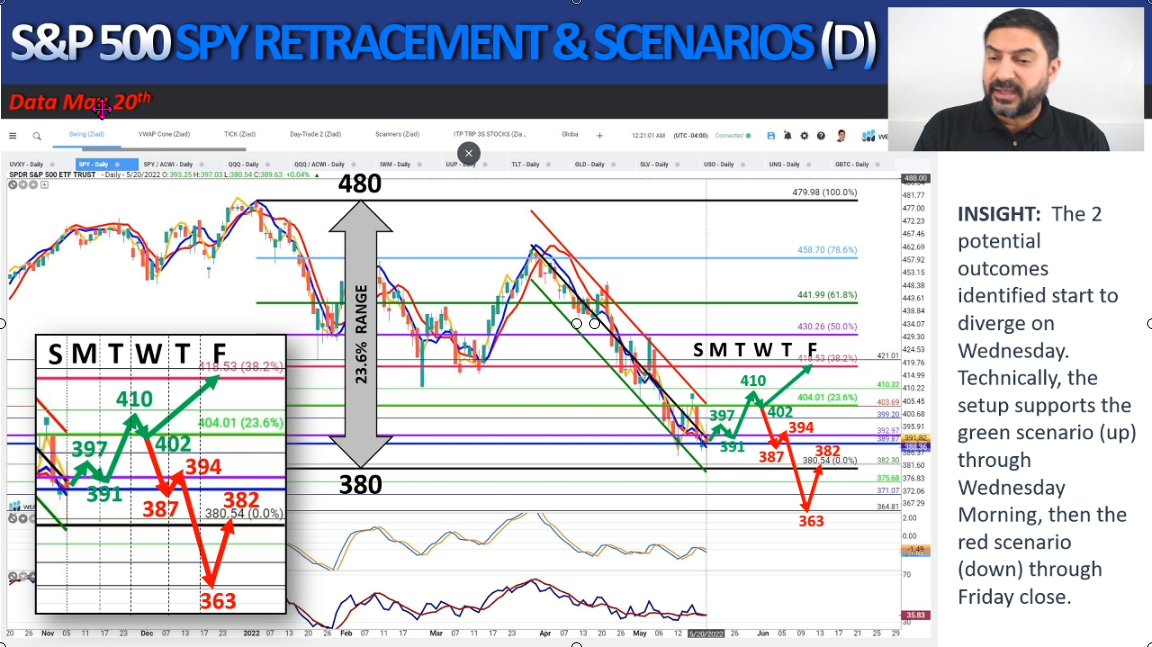Click the 488.00 price axis marker
The width and height of the screenshot is (1152, 647).
(915, 178)
